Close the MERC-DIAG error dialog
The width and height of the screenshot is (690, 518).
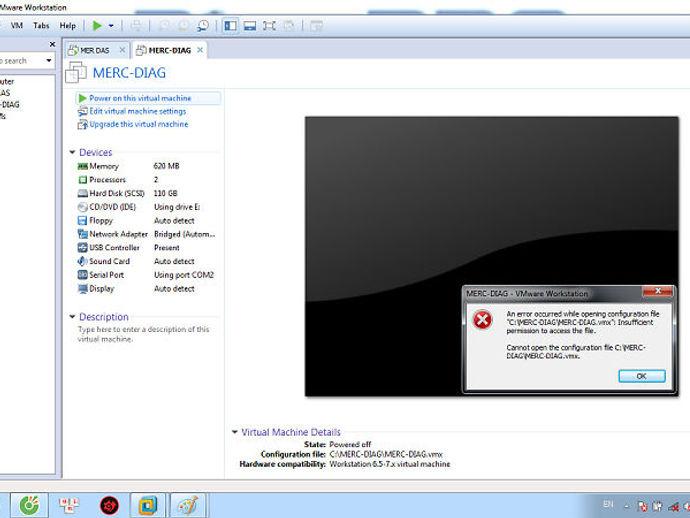(658, 291)
